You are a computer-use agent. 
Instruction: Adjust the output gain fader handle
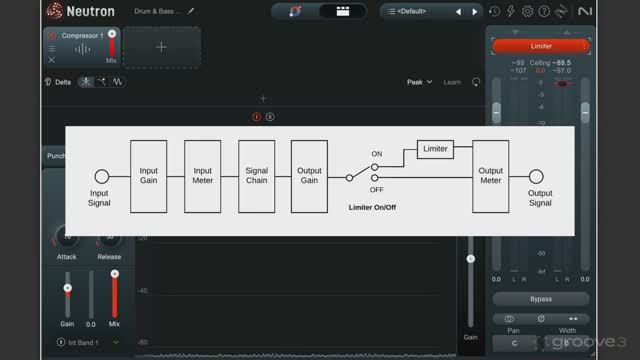tap(585, 112)
